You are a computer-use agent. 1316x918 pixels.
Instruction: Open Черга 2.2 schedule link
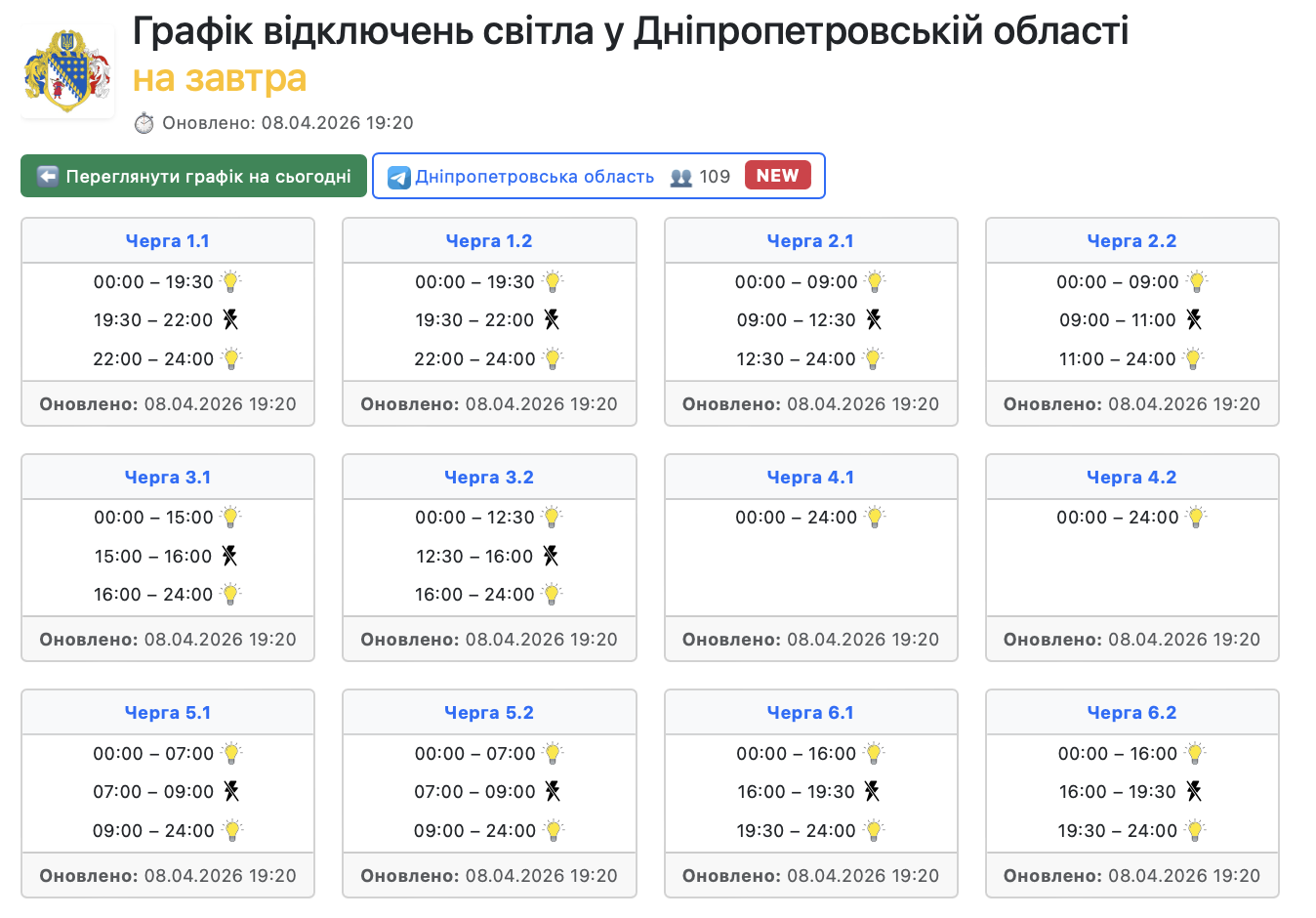(x=1131, y=241)
